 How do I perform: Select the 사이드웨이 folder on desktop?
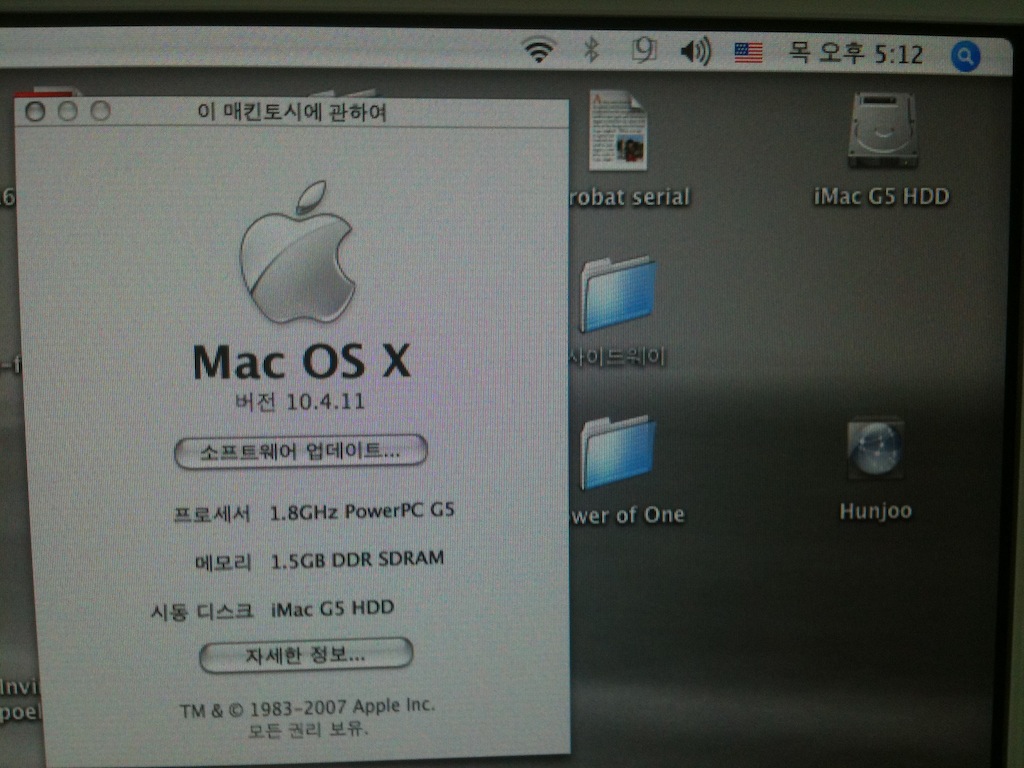618,294
